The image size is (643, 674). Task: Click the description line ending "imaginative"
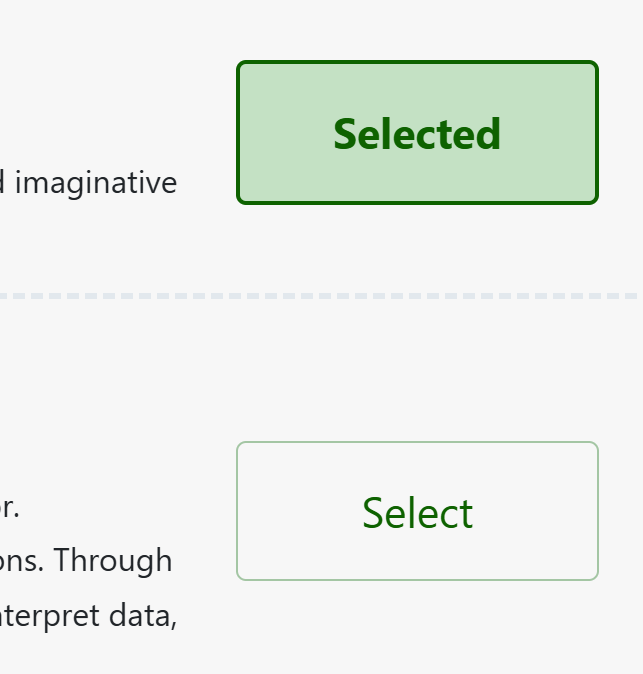[x=90, y=183]
